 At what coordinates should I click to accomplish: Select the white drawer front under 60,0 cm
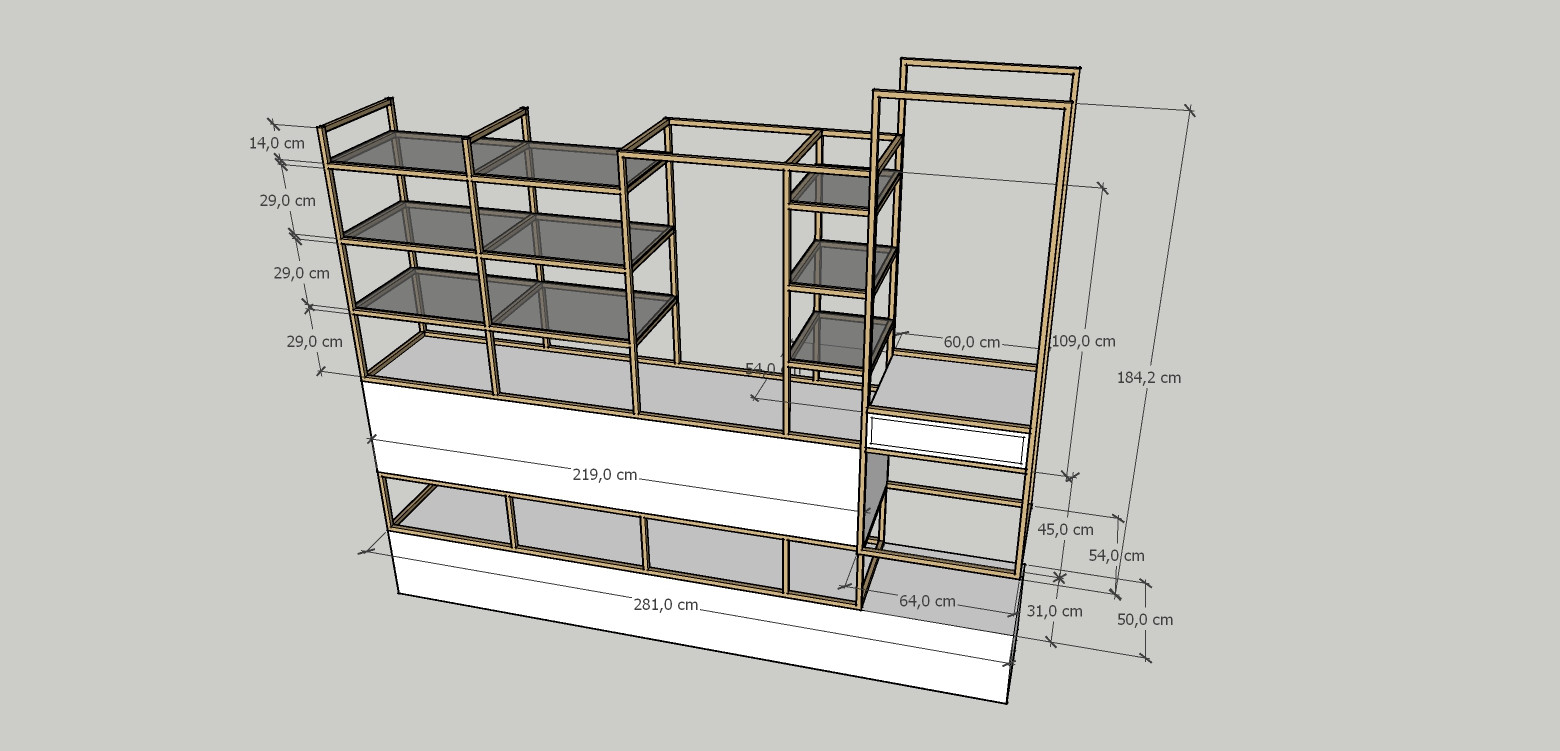point(949,442)
